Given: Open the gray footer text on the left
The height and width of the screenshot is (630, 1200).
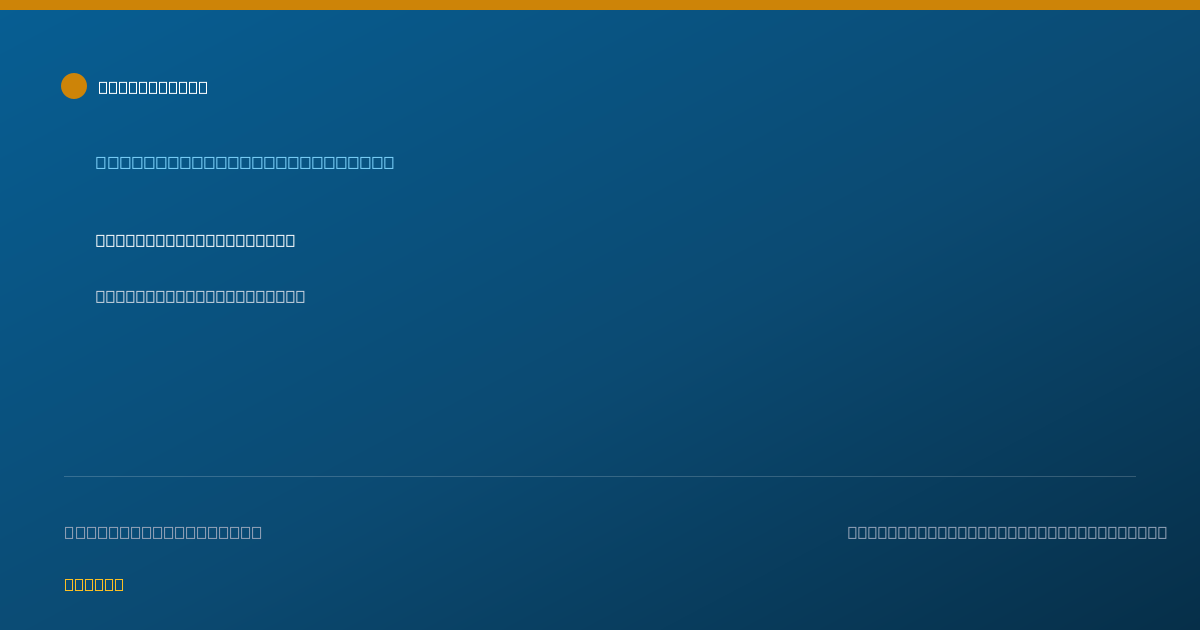Looking at the screenshot, I should (163, 532).
